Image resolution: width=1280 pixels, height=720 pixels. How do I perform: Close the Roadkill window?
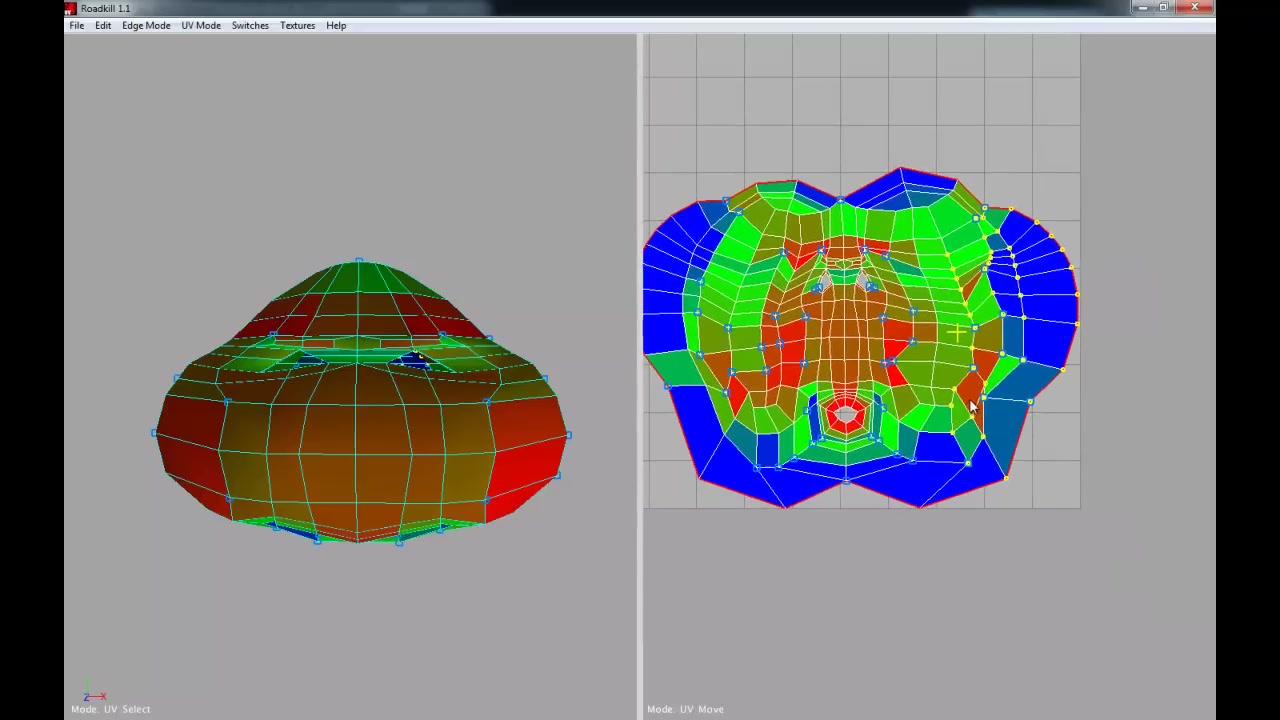[x=1194, y=8]
